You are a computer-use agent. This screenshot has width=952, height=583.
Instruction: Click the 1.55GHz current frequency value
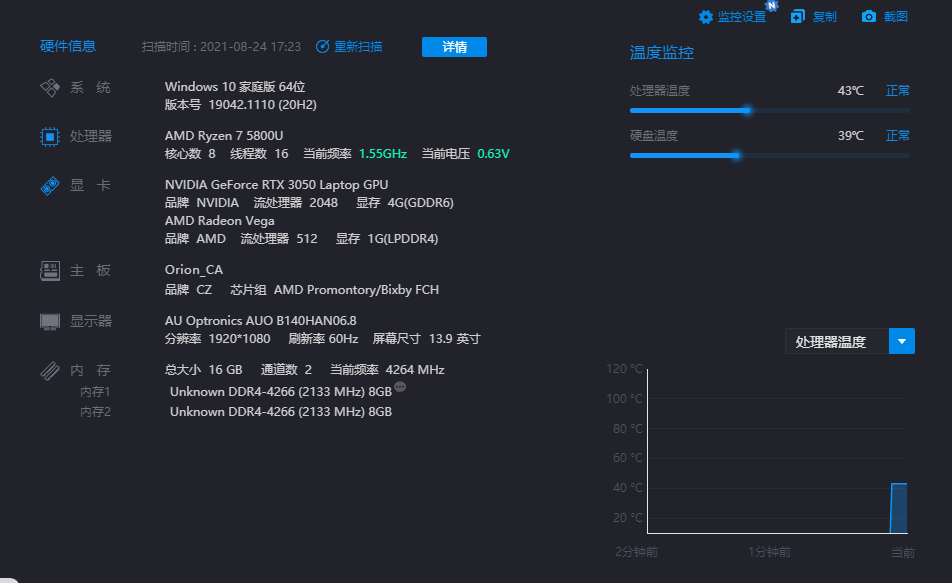383,154
